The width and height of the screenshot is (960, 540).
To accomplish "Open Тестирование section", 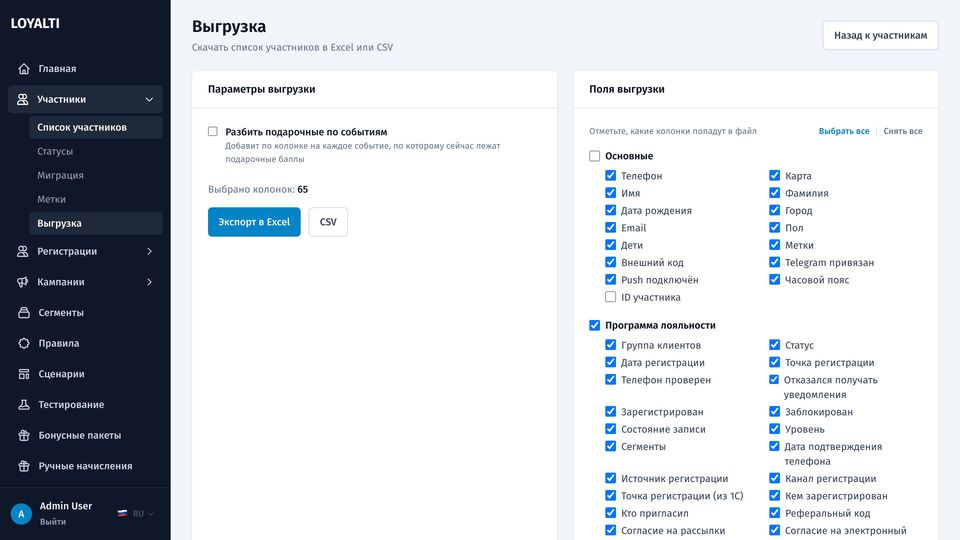I will [85, 404].
